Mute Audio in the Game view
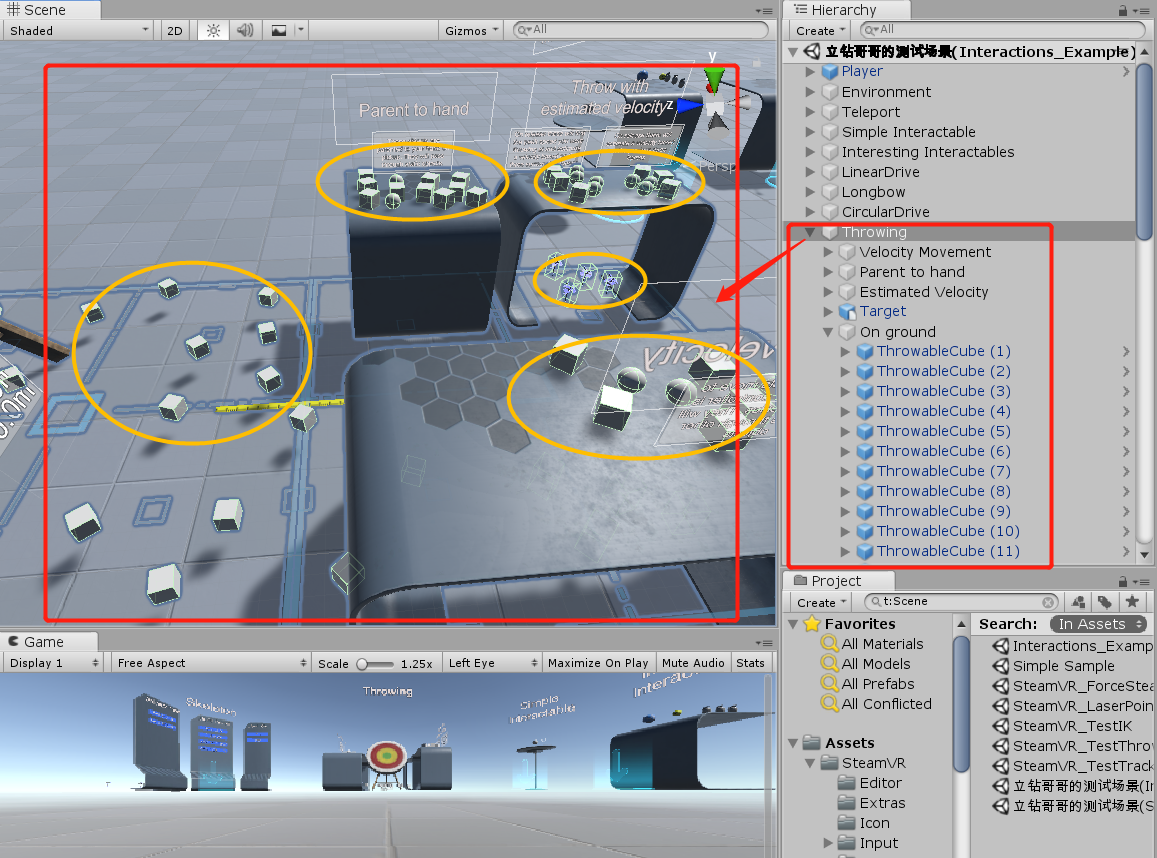1157x858 pixels. (x=693, y=661)
